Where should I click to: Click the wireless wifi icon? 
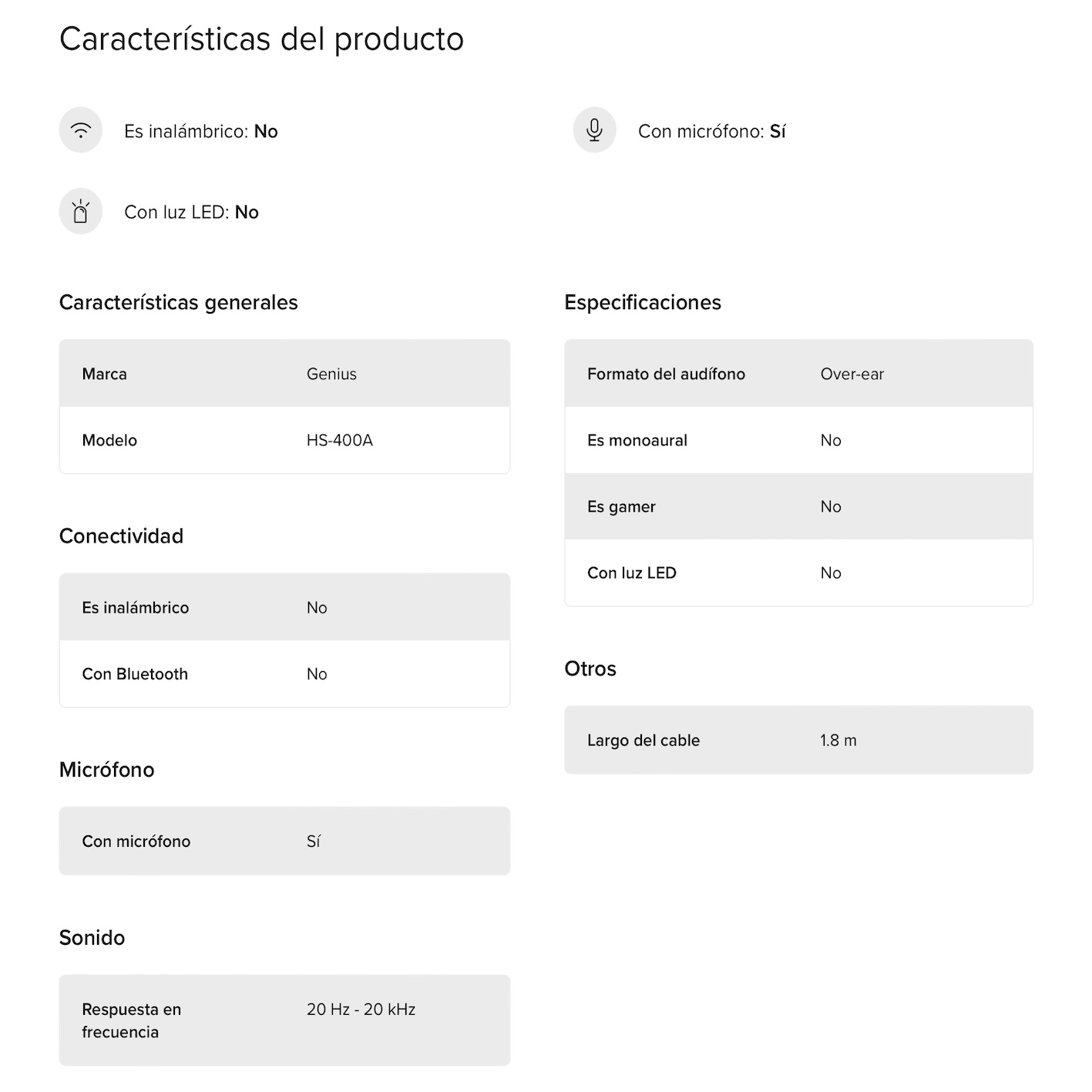[81, 130]
